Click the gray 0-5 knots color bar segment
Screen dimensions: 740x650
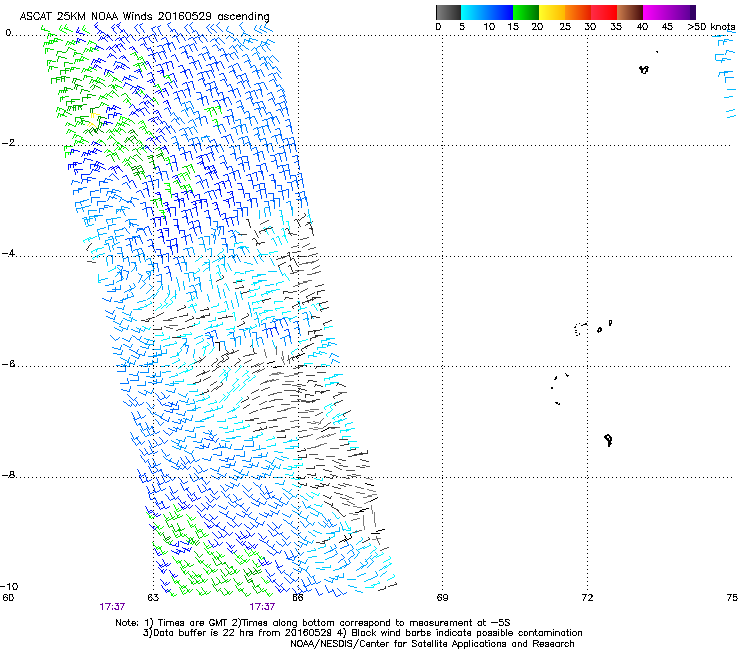[x=448, y=12]
